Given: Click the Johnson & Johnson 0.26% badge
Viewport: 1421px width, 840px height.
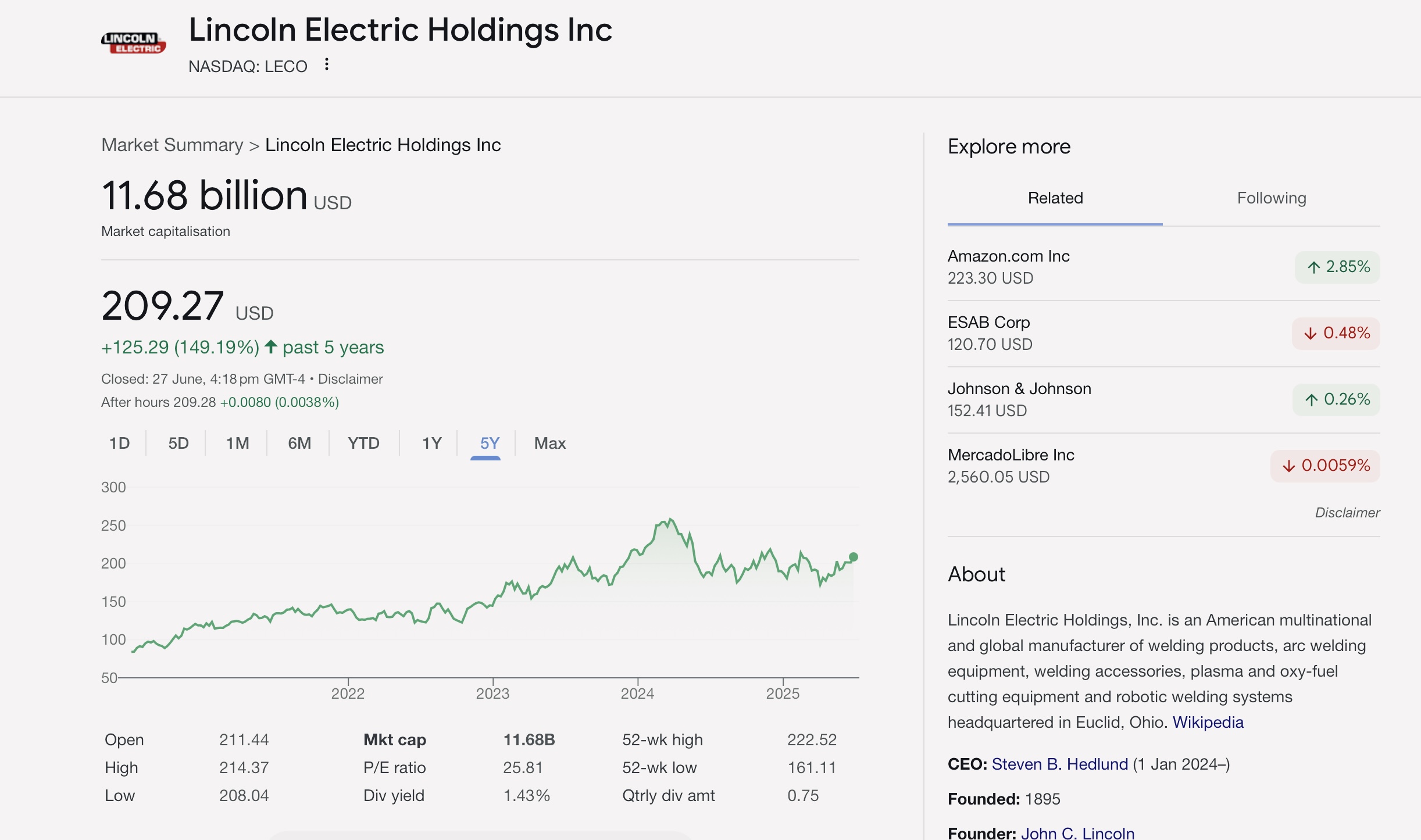Looking at the screenshot, I should 1336,399.
